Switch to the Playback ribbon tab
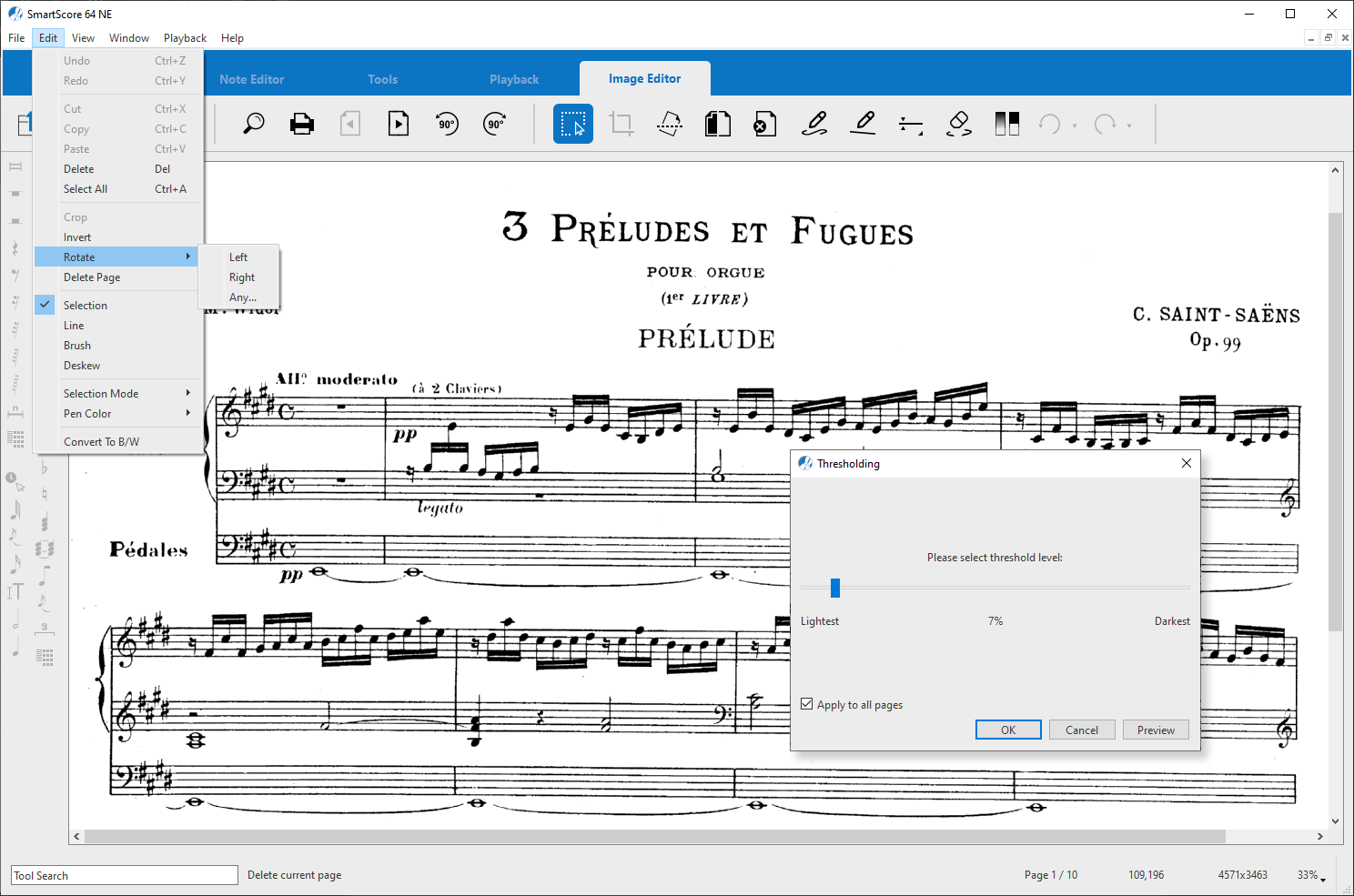 tap(514, 79)
